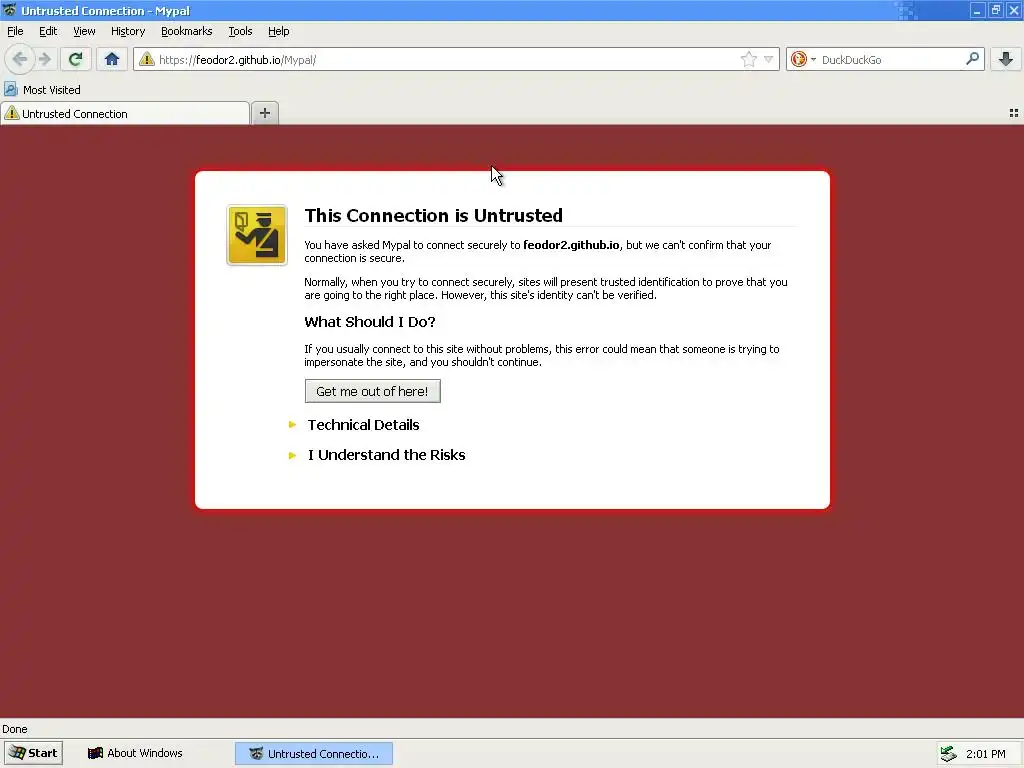The width and height of the screenshot is (1024, 768).
Task: Reload the current page
Action: [75, 59]
